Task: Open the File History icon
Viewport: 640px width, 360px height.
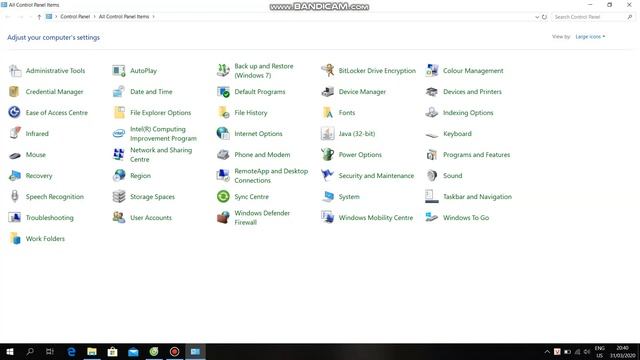Action: coord(223,112)
